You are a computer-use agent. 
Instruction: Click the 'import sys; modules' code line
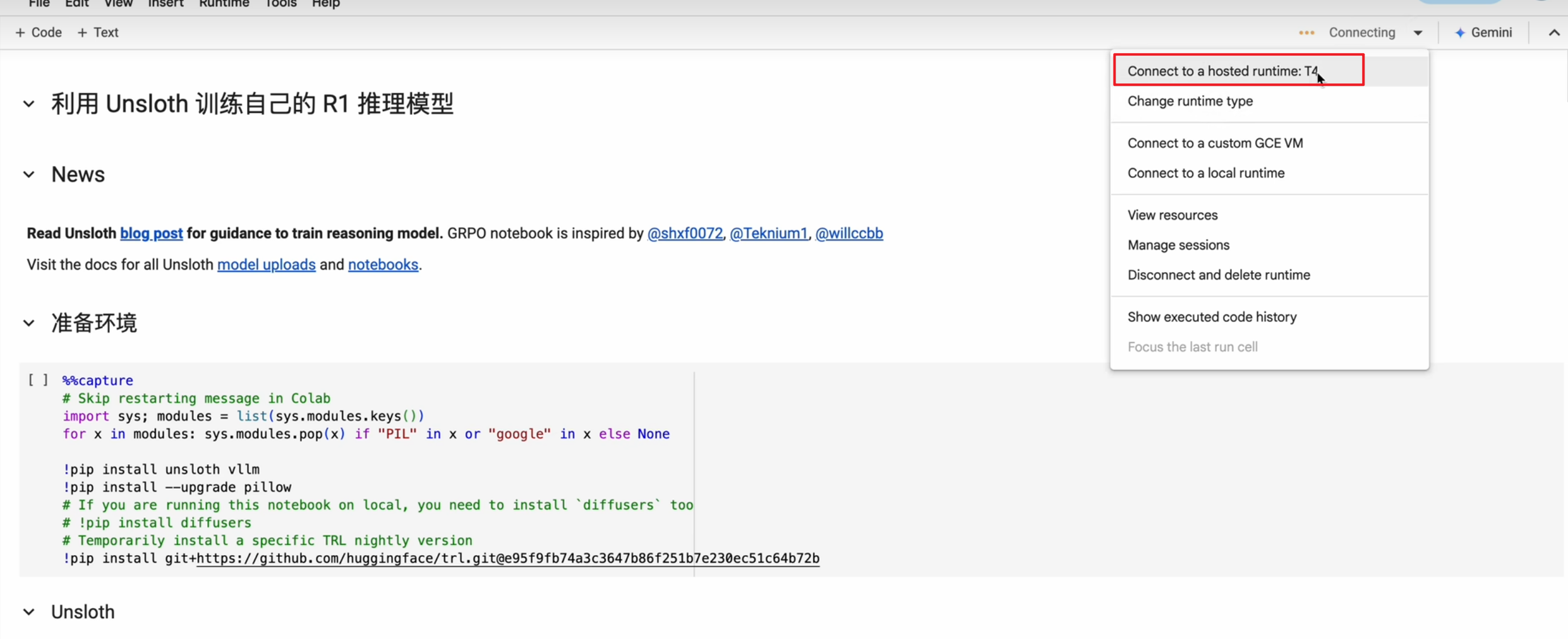(243, 416)
